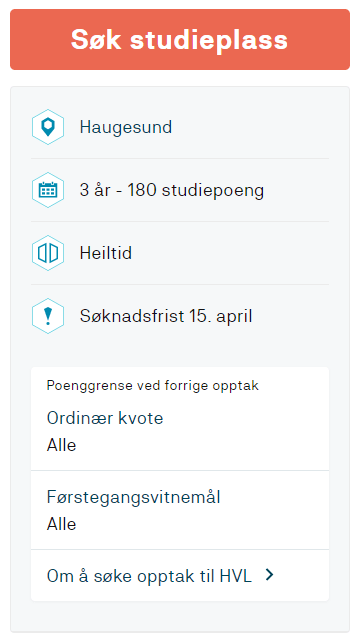The width and height of the screenshot is (364, 644).
Task: Click the chevron arrow after HVL
Action: [269, 575]
